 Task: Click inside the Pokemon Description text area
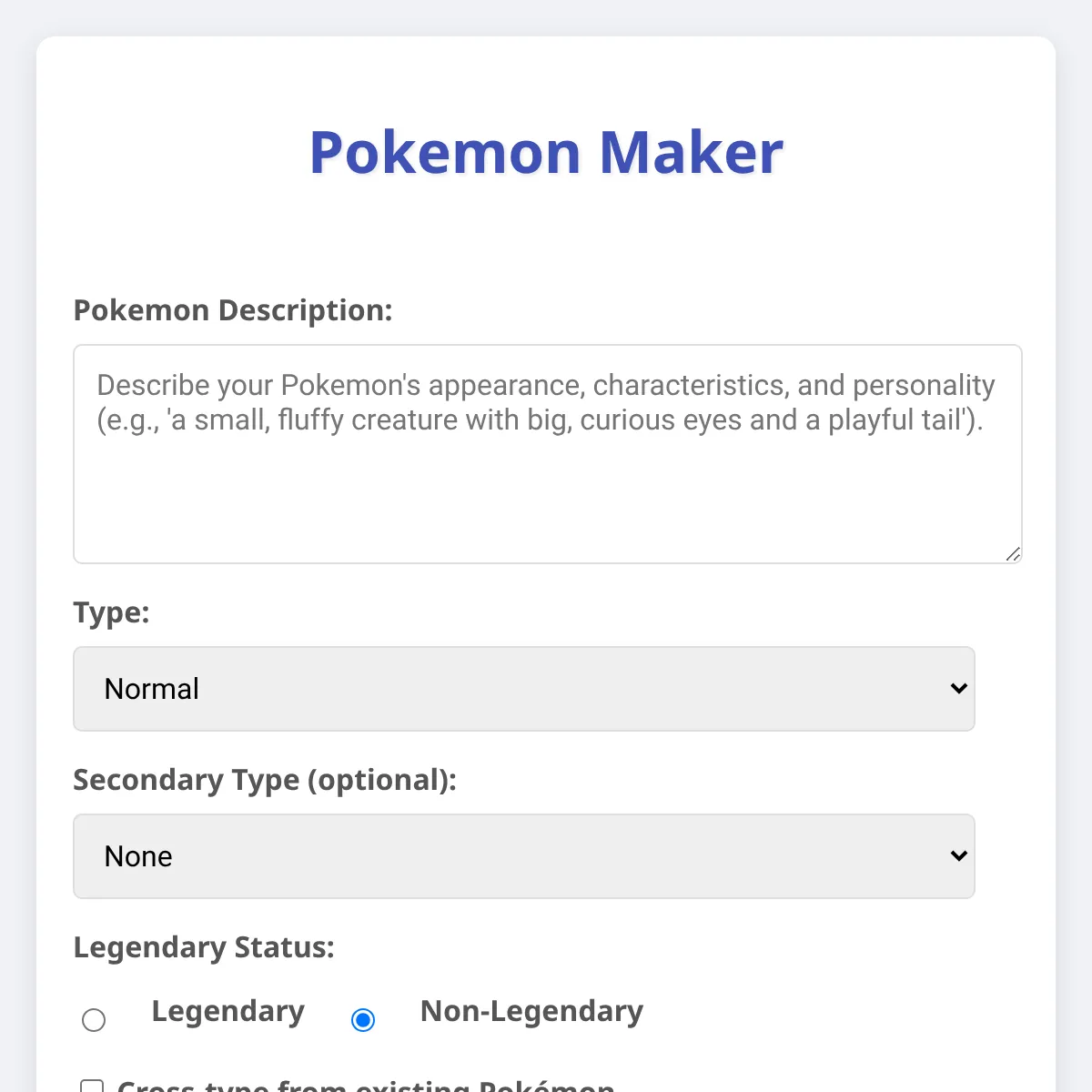pyautogui.click(x=546, y=455)
